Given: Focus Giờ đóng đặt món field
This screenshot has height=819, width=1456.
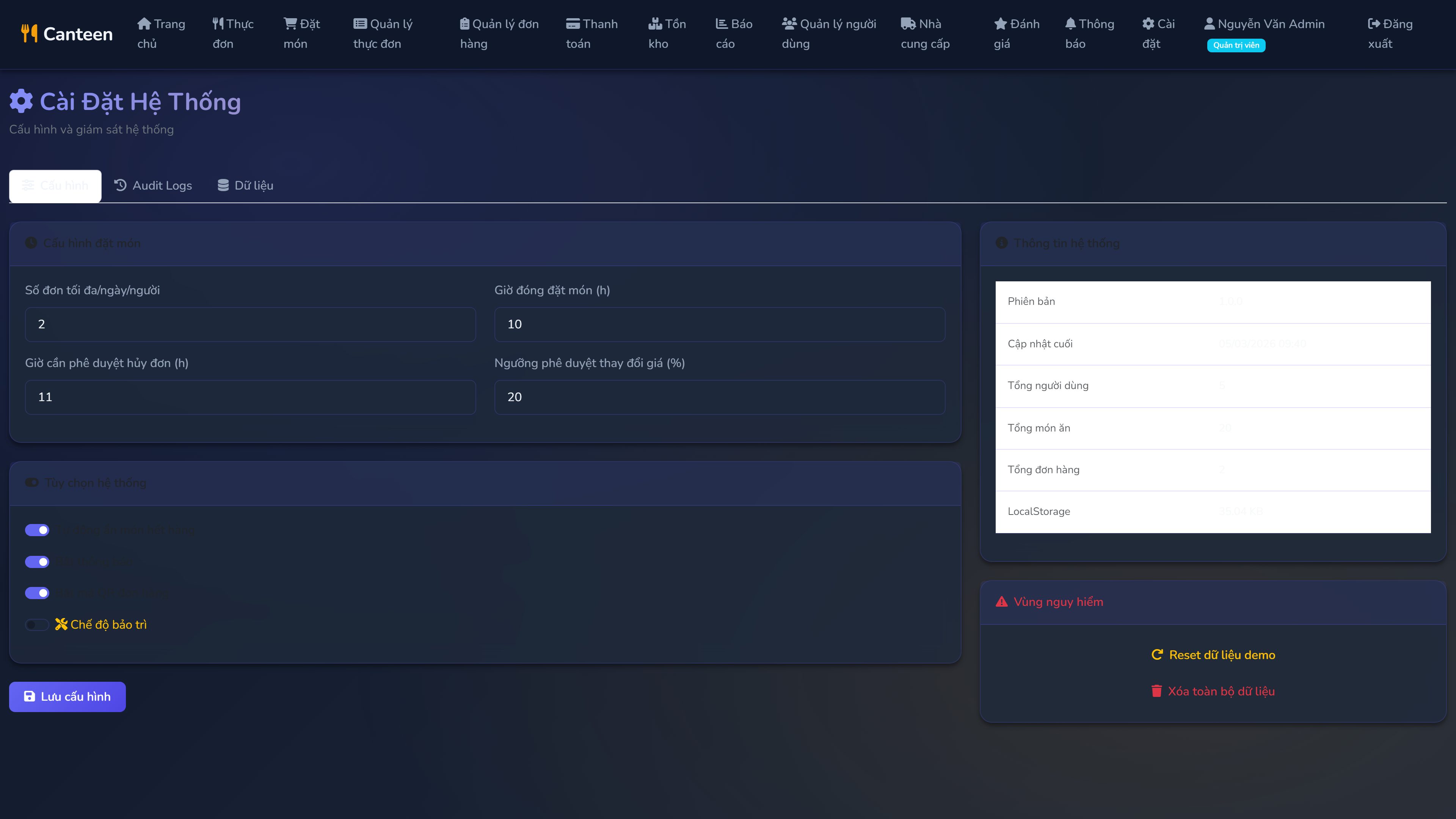Looking at the screenshot, I should pyautogui.click(x=720, y=324).
